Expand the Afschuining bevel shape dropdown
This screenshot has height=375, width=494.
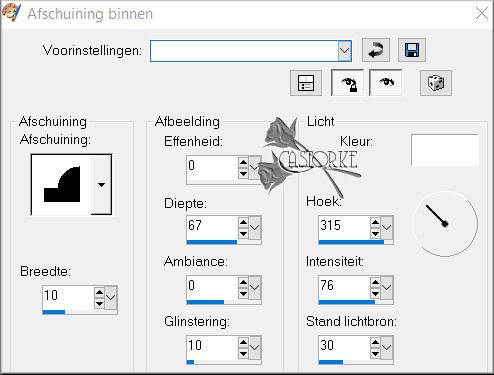[101, 184]
